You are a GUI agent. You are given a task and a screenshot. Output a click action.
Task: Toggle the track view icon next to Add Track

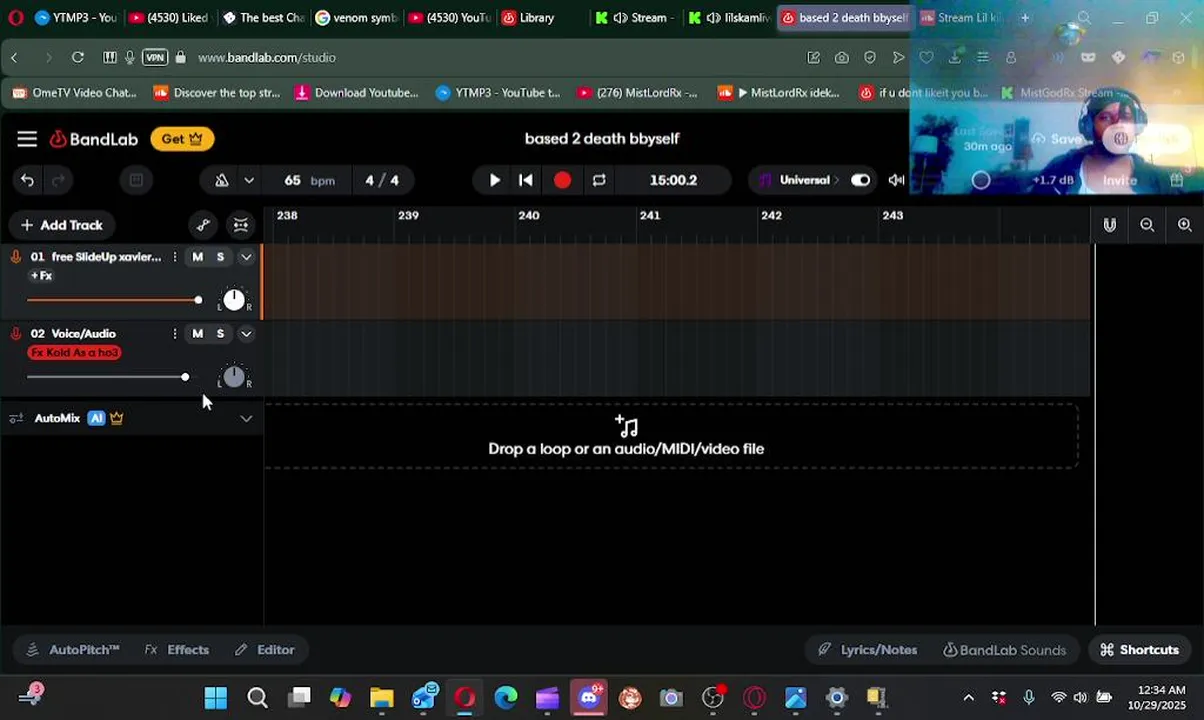coord(240,225)
